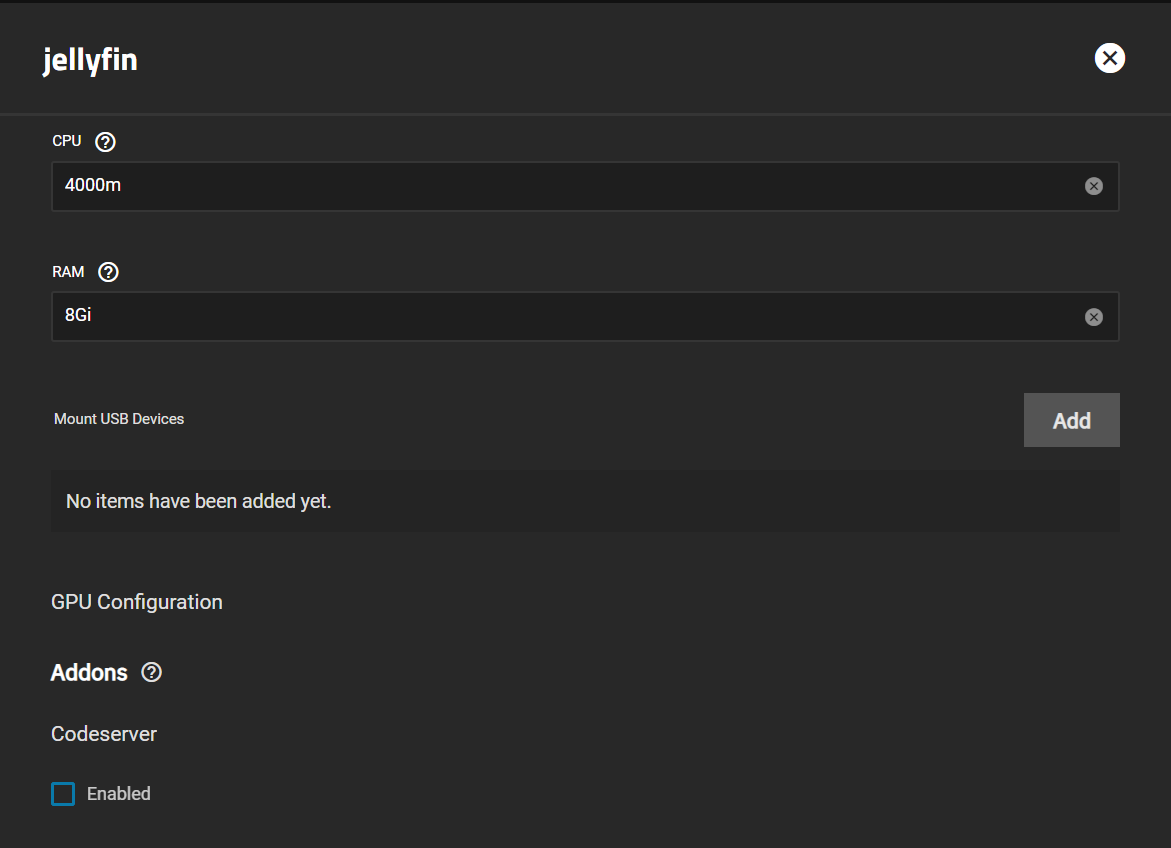
Task: Click the RAM field label
Action: 68,272
